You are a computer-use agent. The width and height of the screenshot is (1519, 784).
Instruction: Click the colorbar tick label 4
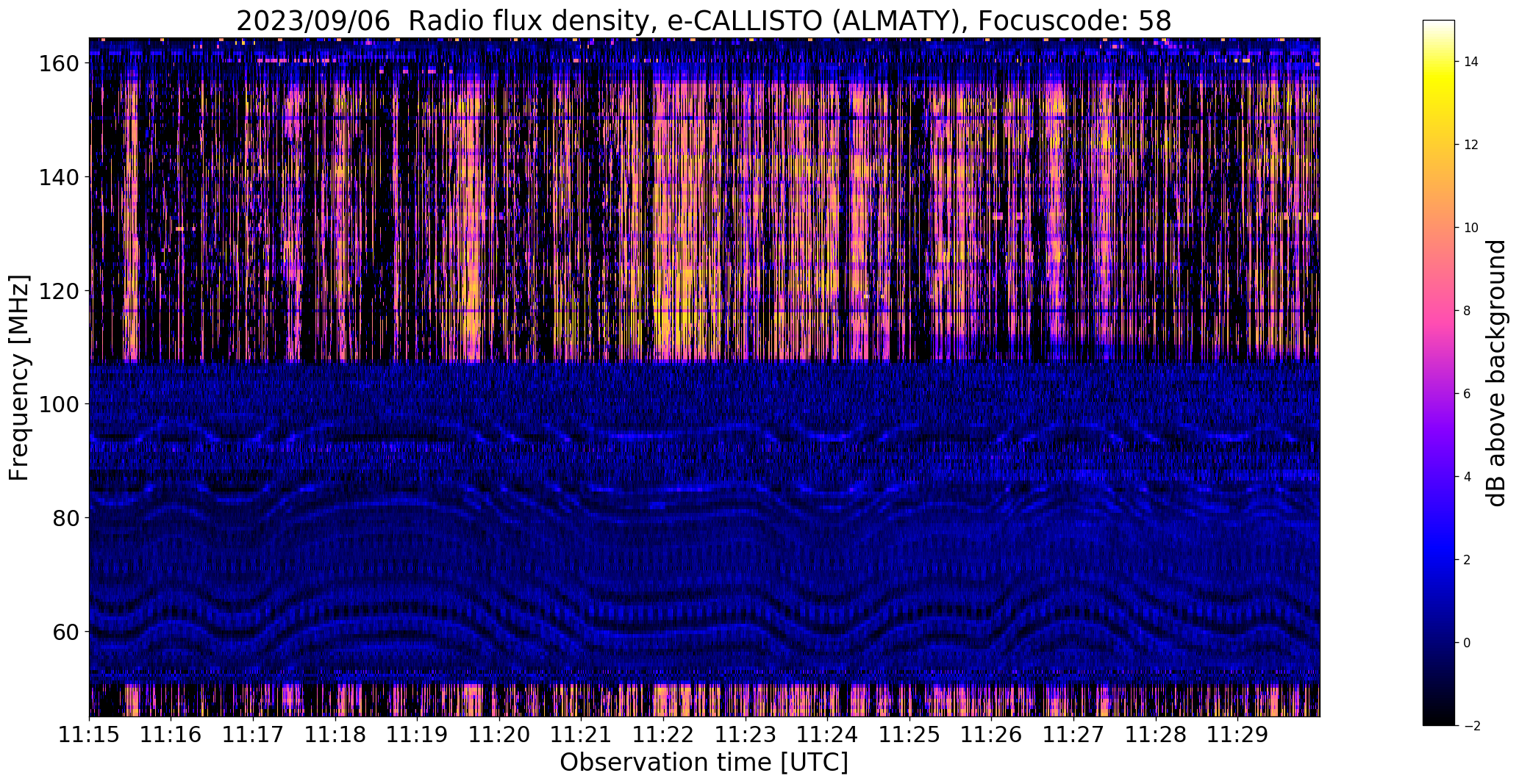click(x=1468, y=477)
